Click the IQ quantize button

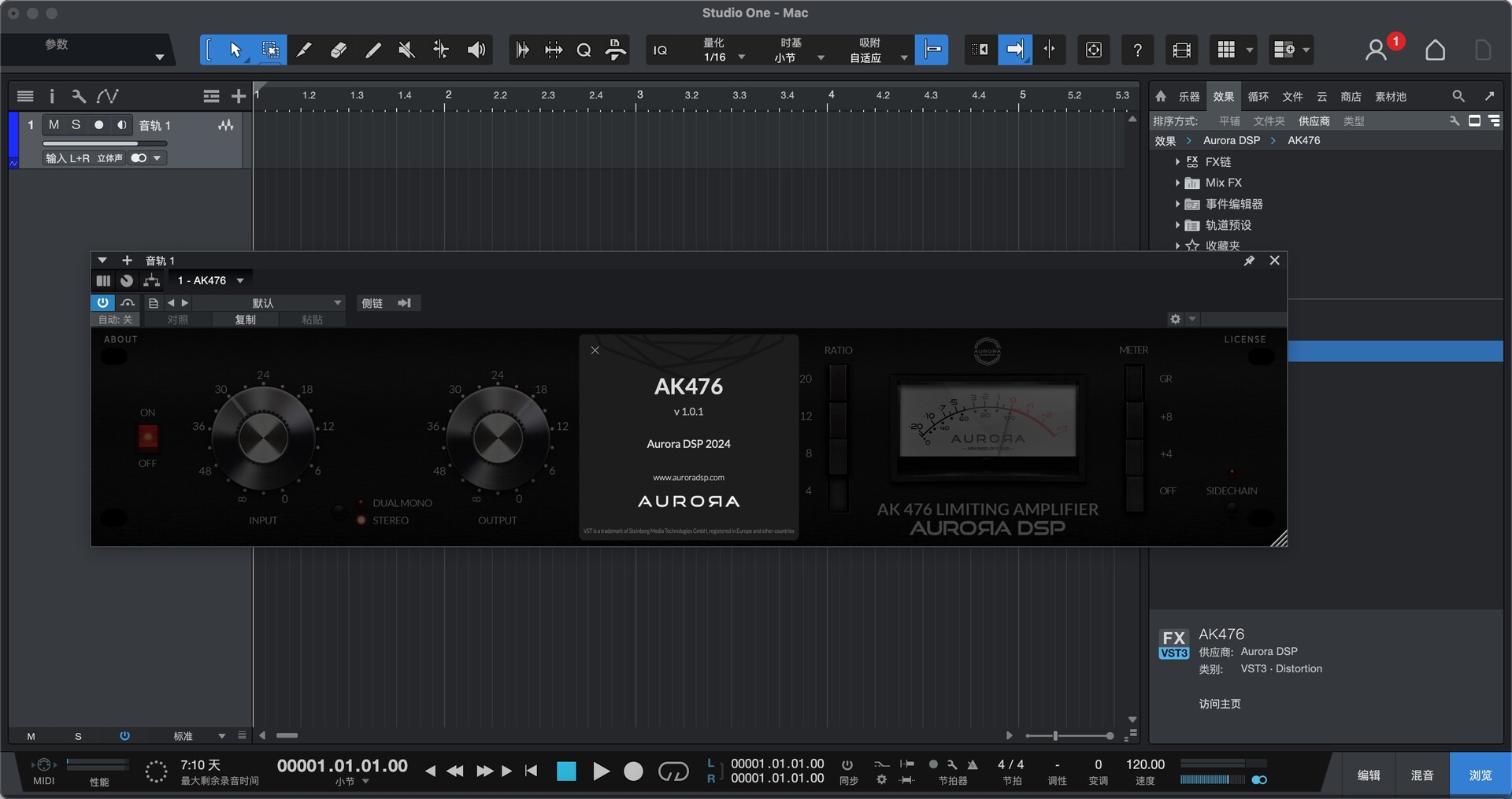click(661, 50)
